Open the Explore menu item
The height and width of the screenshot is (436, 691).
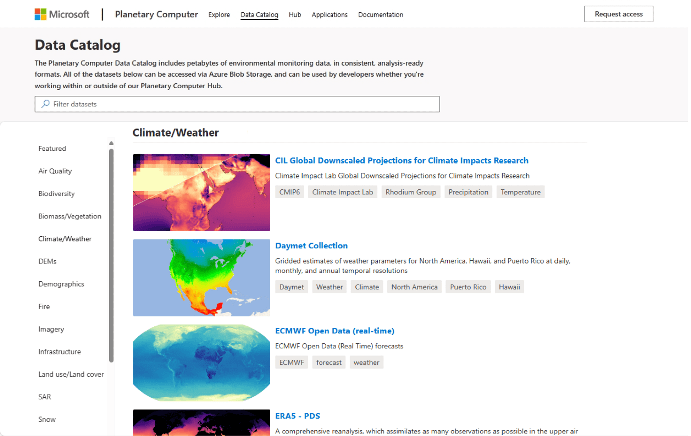tap(219, 15)
